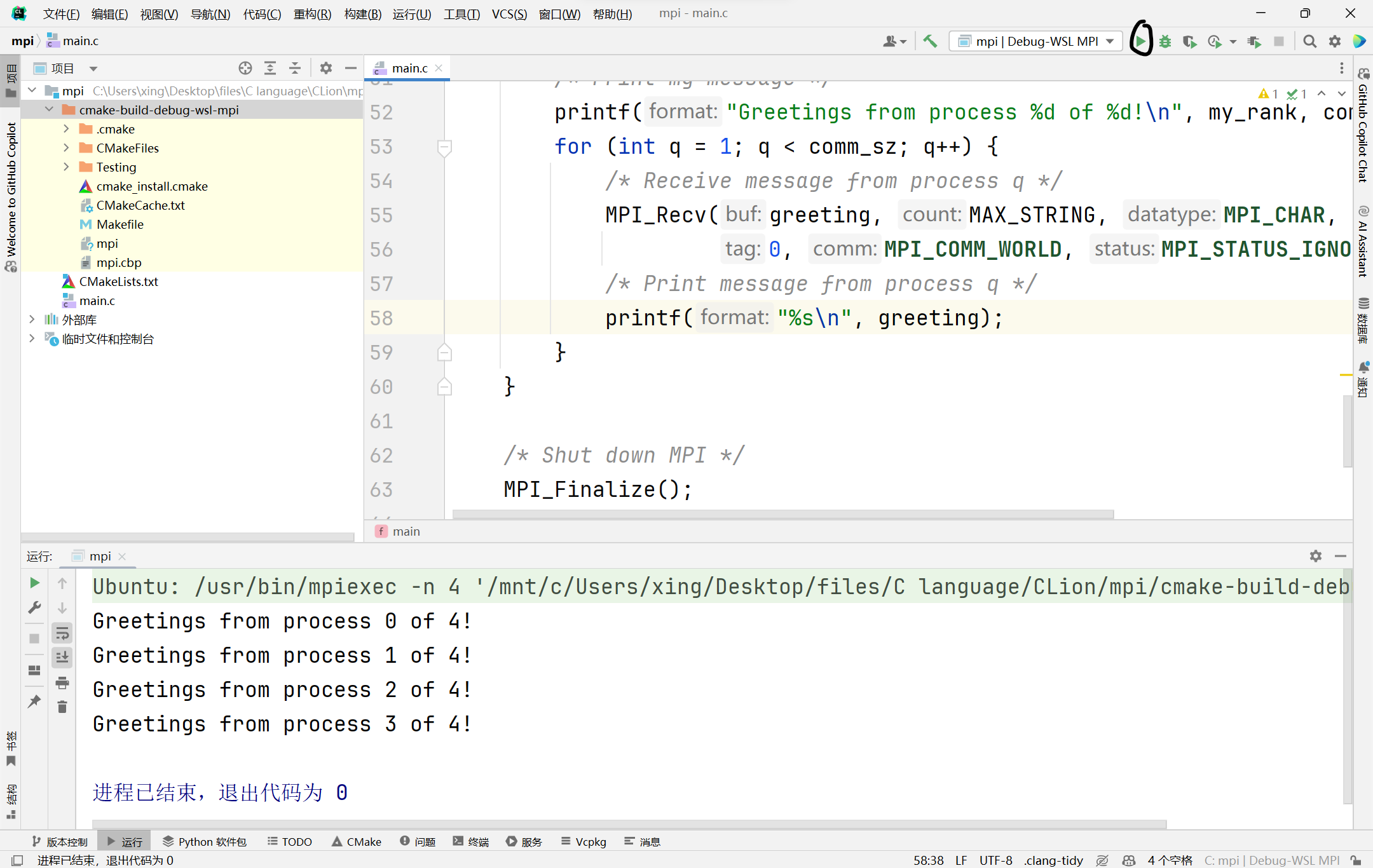
Task: Expand the CMakeFiles folder
Action: point(66,148)
